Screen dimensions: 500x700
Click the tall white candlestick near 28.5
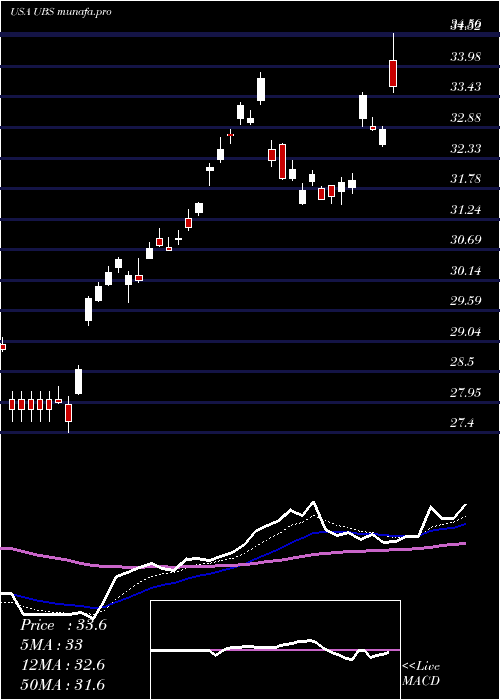(x=78, y=382)
